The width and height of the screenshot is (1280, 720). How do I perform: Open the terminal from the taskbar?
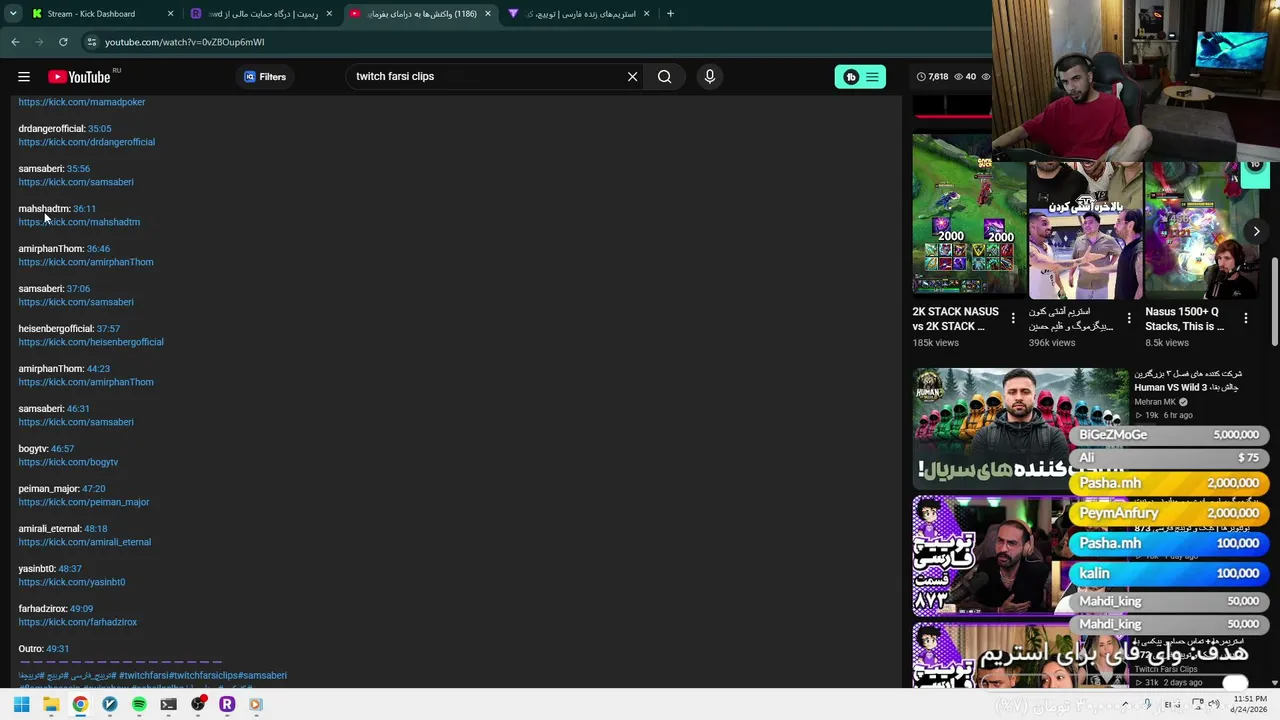point(168,704)
